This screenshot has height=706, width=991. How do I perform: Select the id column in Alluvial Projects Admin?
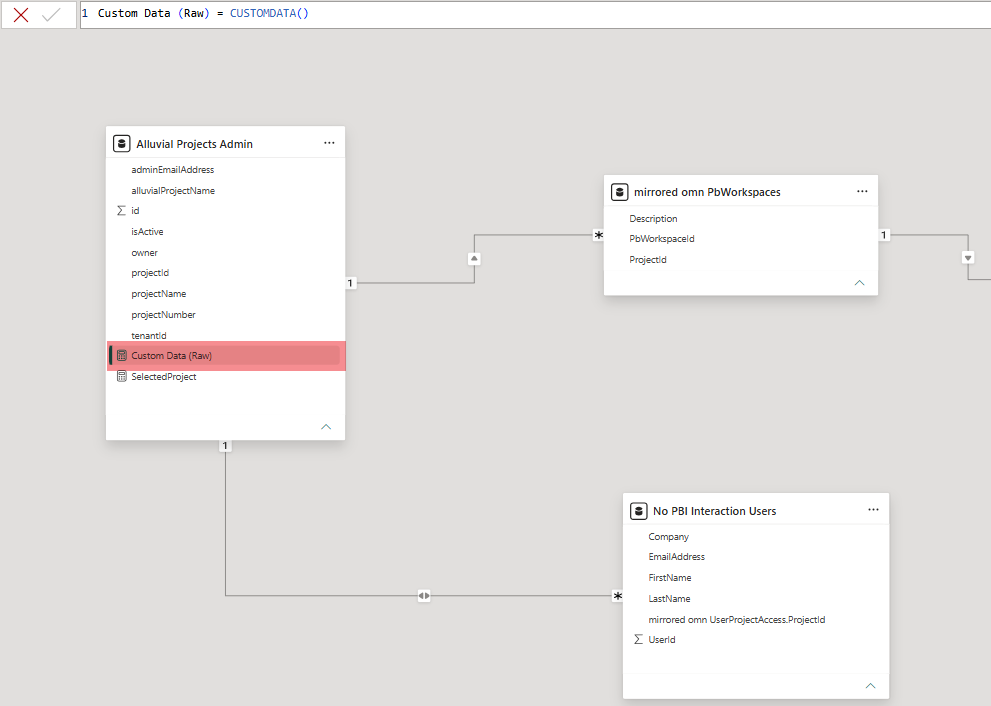click(x=135, y=210)
